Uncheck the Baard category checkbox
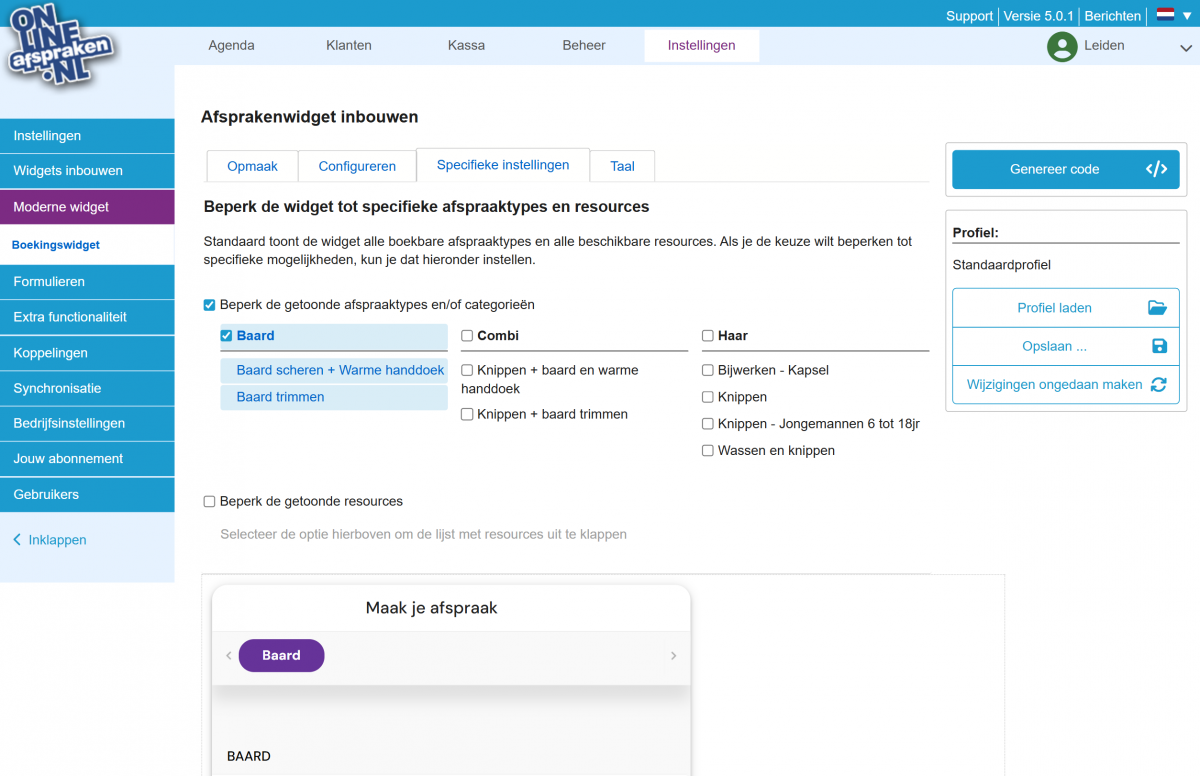 226,336
